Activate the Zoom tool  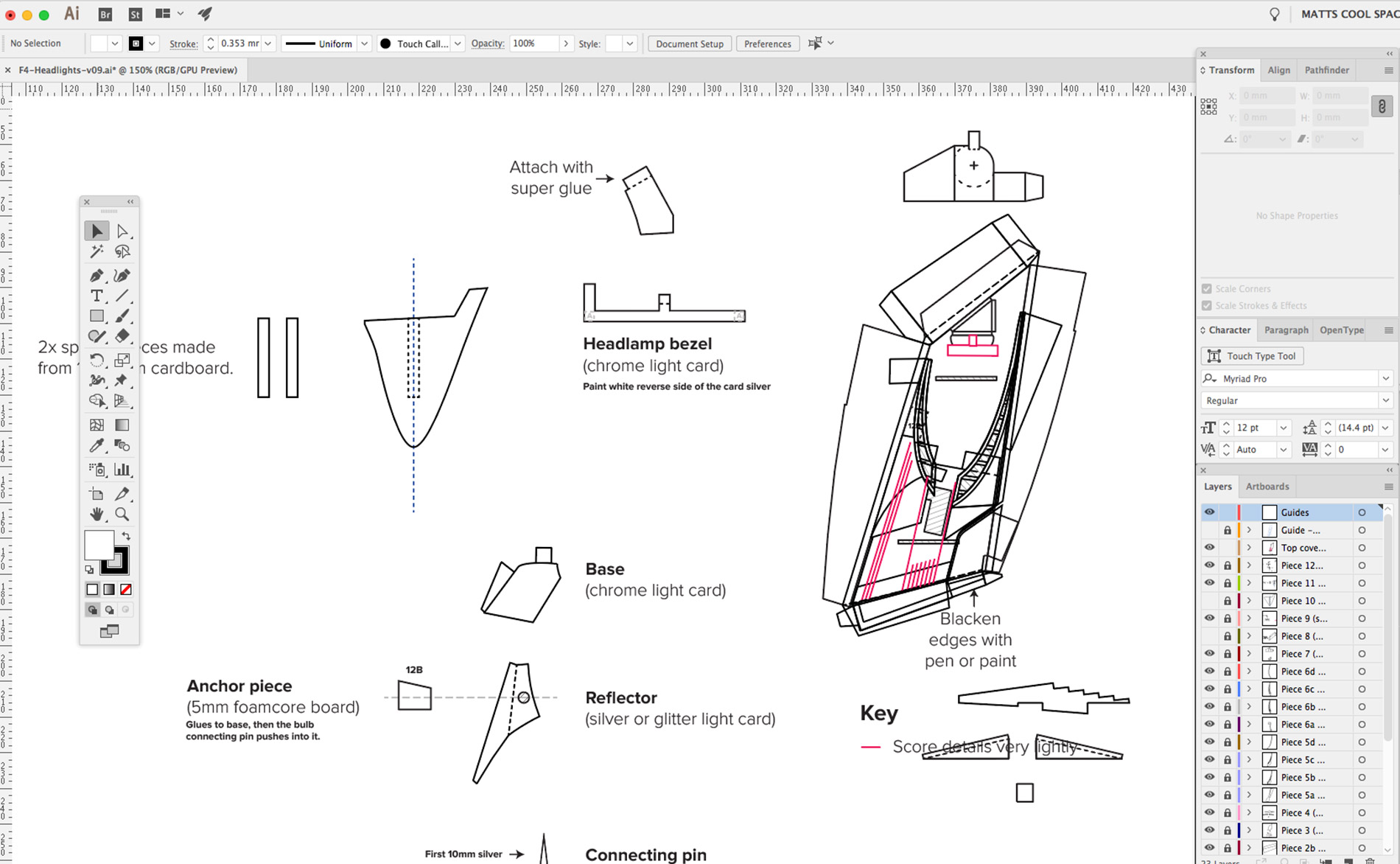[x=123, y=515]
